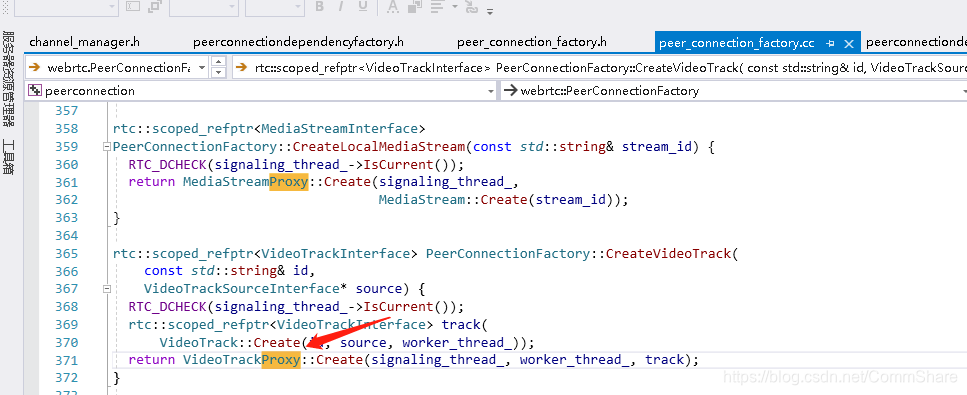Click RTC_DCHECK on line 368
The image size is (967, 395).
pos(167,307)
